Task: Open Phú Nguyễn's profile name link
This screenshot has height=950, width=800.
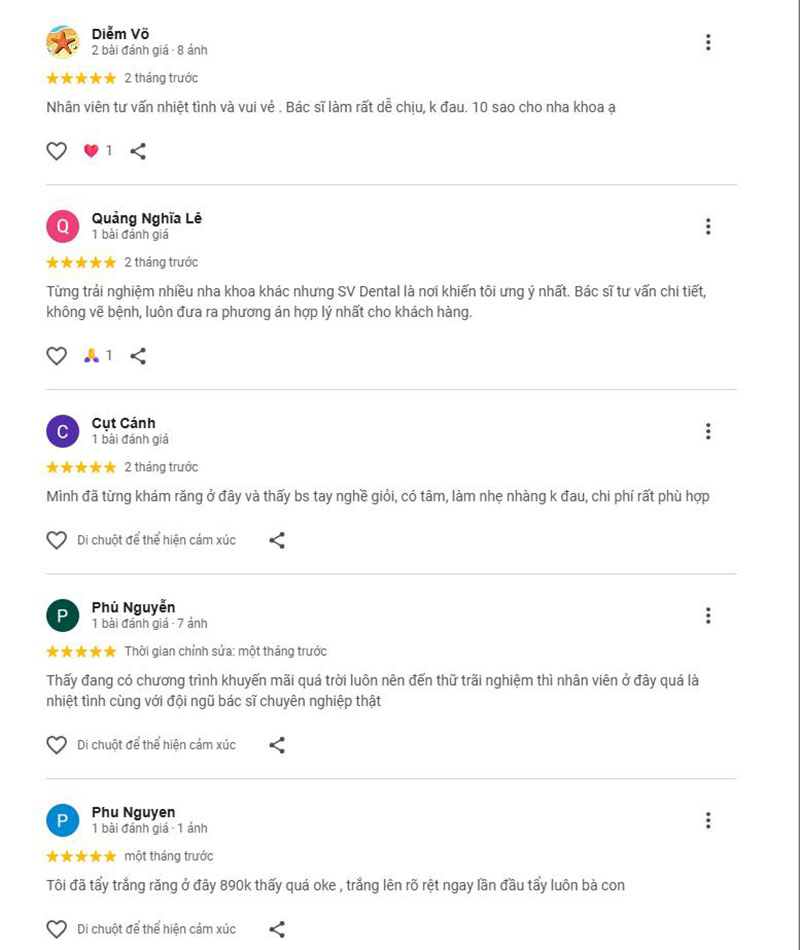Action: click(133, 607)
